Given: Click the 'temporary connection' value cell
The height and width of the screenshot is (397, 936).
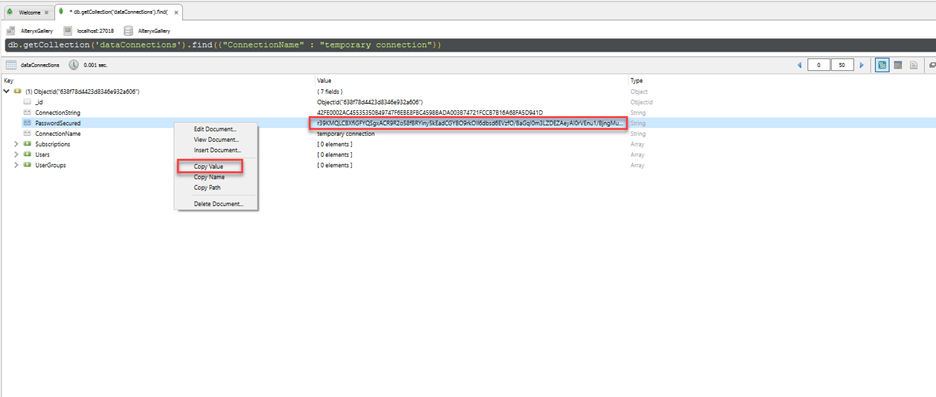Looking at the screenshot, I should pyautogui.click(x=346, y=134).
